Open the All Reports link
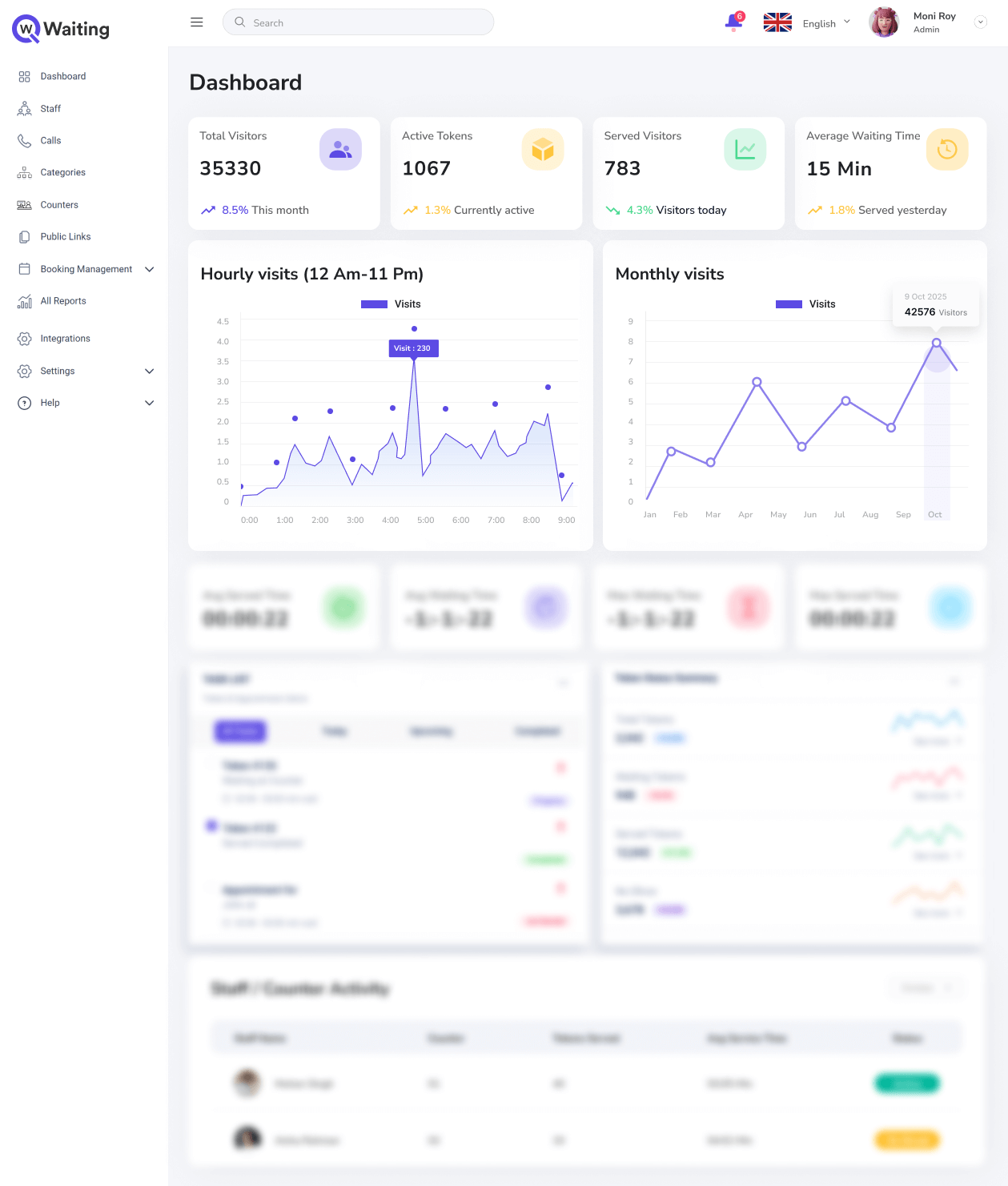The height and width of the screenshot is (1186, 1008). [63, 301]
